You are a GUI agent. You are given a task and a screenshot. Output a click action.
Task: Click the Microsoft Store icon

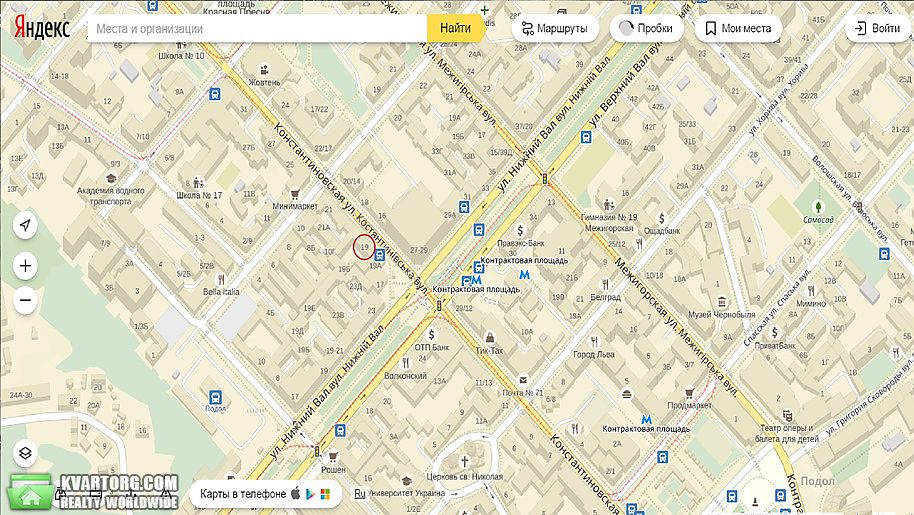(325, 494)
